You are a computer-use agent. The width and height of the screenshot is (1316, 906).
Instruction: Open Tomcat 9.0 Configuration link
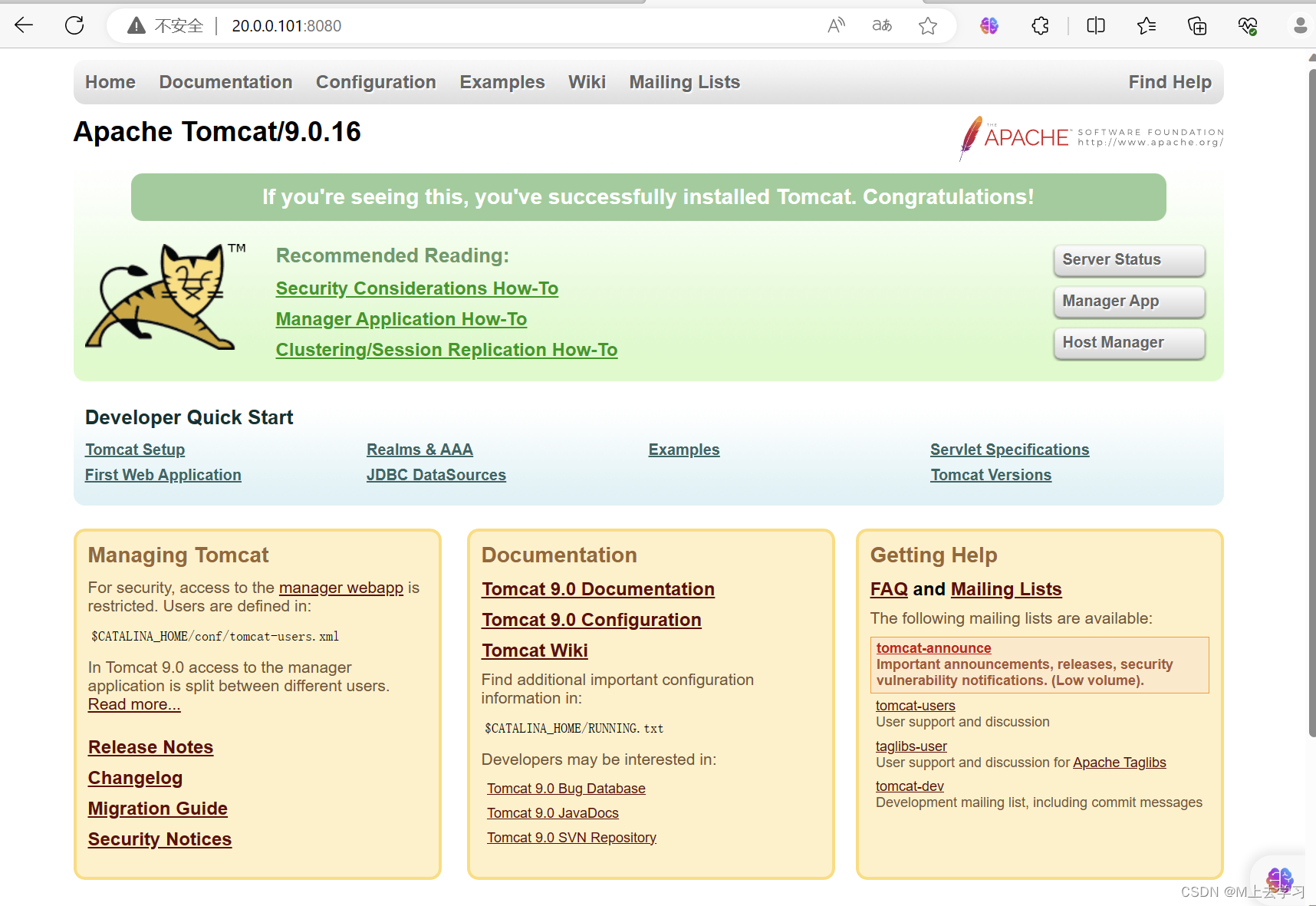pyautogui.click(x=591, y=620)
